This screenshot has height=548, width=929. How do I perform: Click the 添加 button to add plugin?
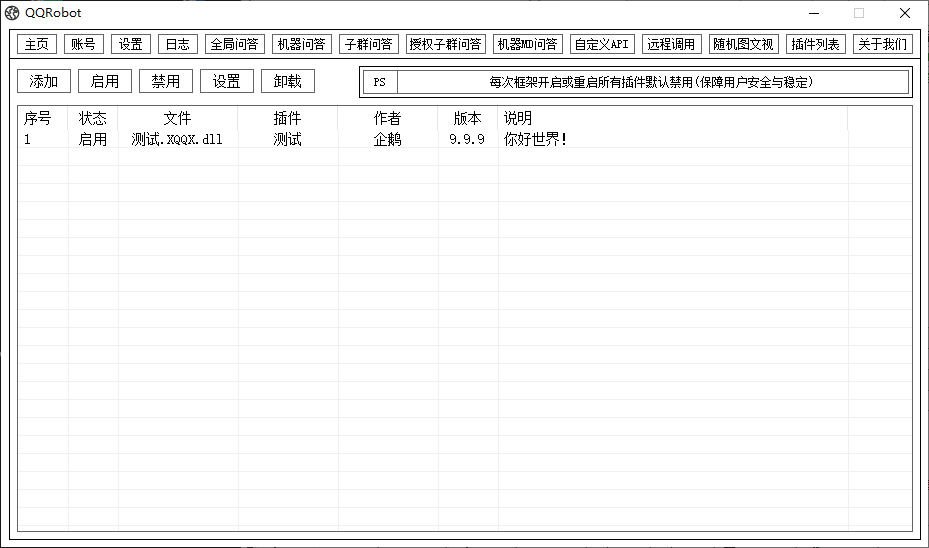click(x=44, y=82)
